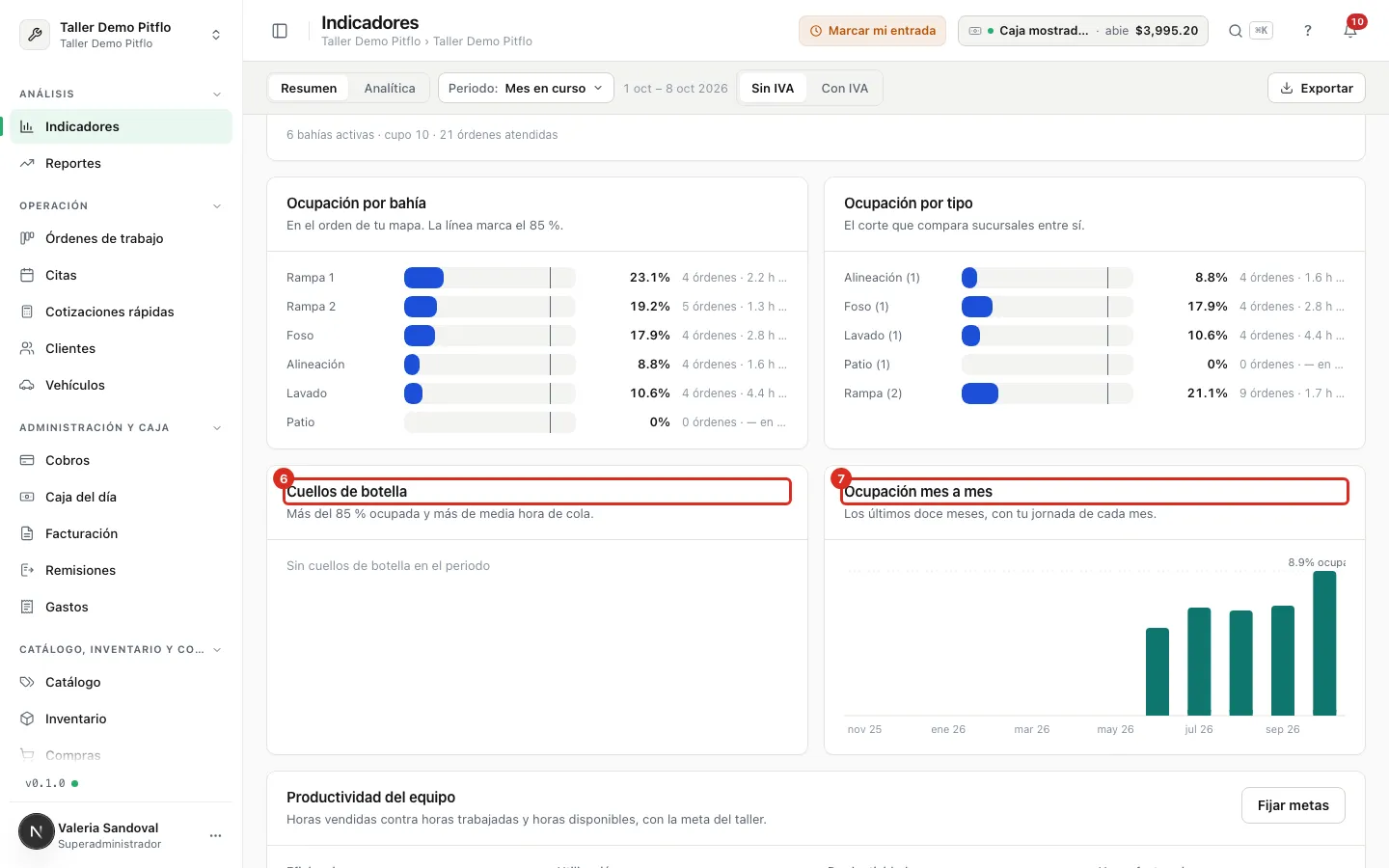The height and width of the screenshot is (868, 1389).
Task: Click the tallest sep 26 chart bar
Action: pyautogui.click(x=1324, y=643)
